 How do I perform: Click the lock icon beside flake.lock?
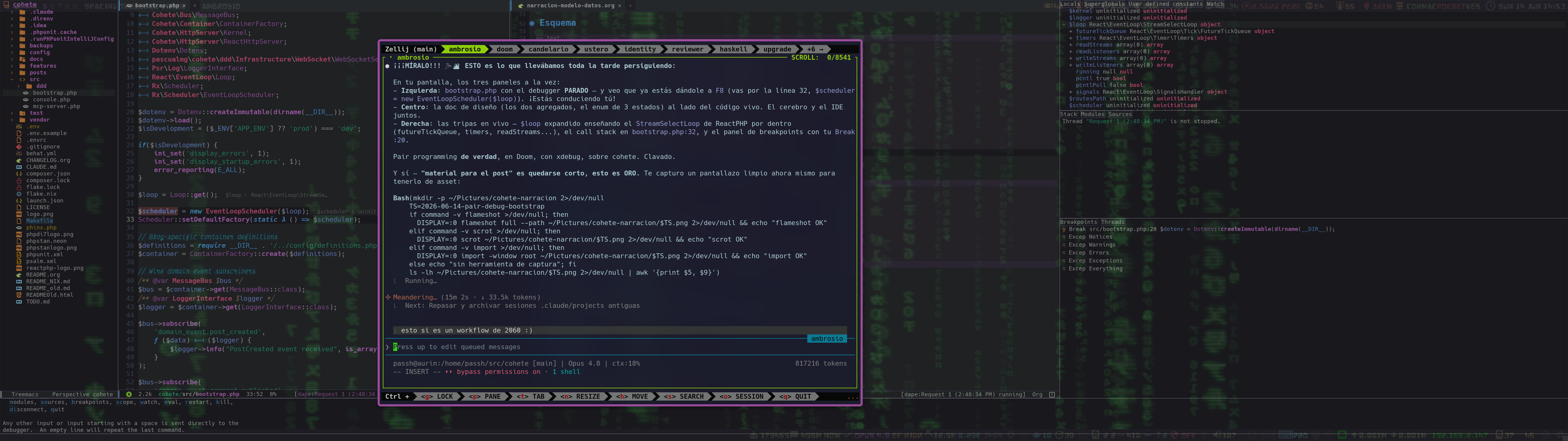[x=20, y=187]
